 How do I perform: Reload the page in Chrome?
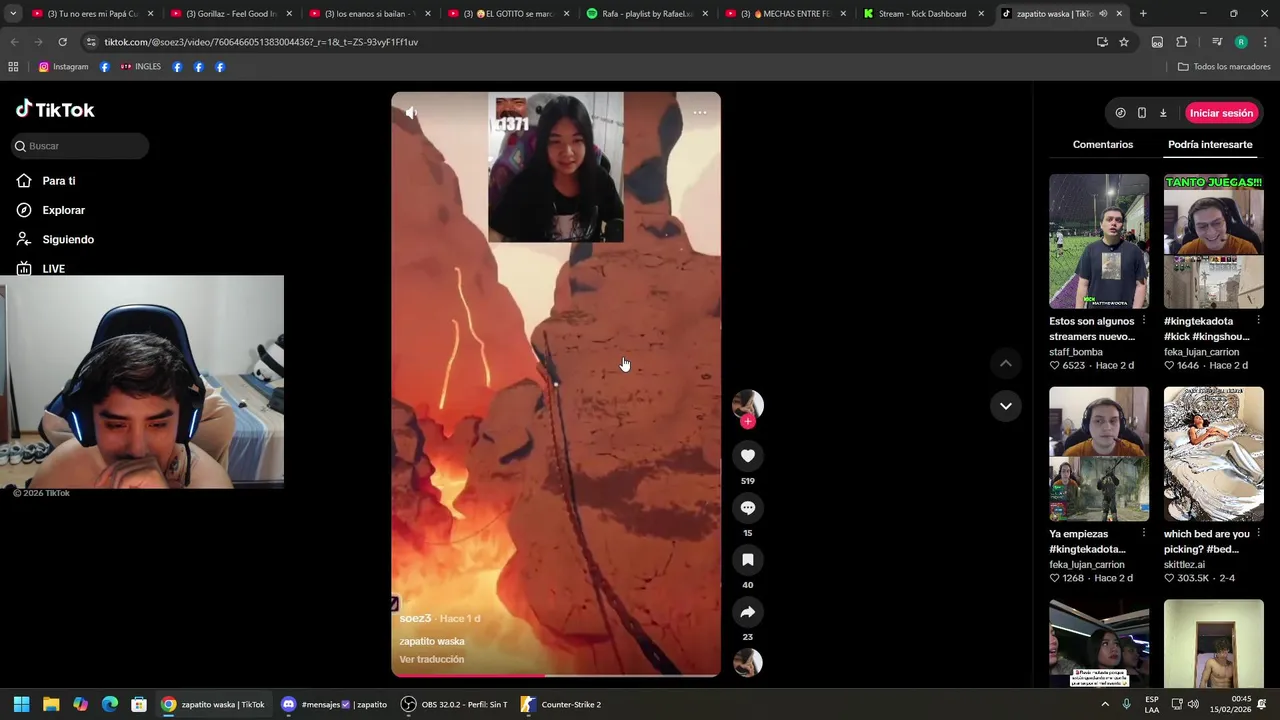[x=62, y=42]
